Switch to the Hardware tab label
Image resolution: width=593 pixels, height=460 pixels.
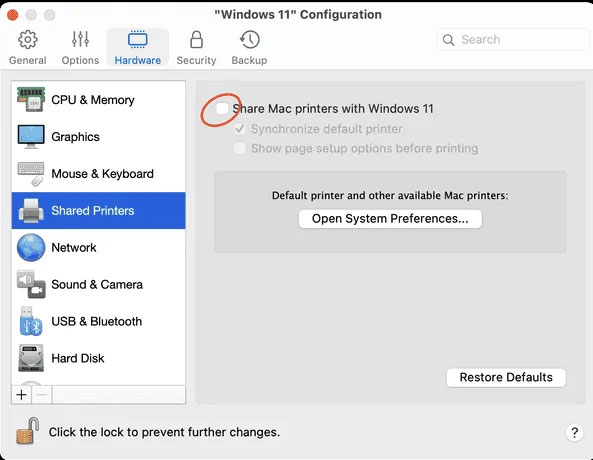(138, 60)
